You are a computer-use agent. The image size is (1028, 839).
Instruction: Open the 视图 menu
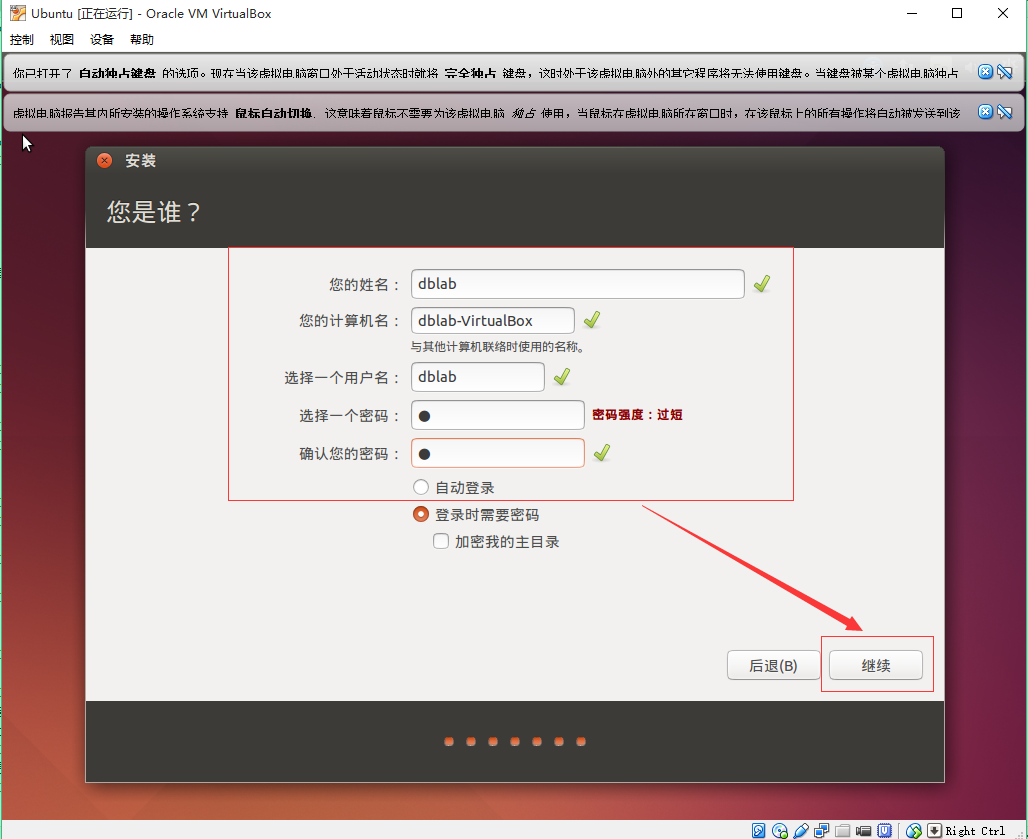coord(62,39)
